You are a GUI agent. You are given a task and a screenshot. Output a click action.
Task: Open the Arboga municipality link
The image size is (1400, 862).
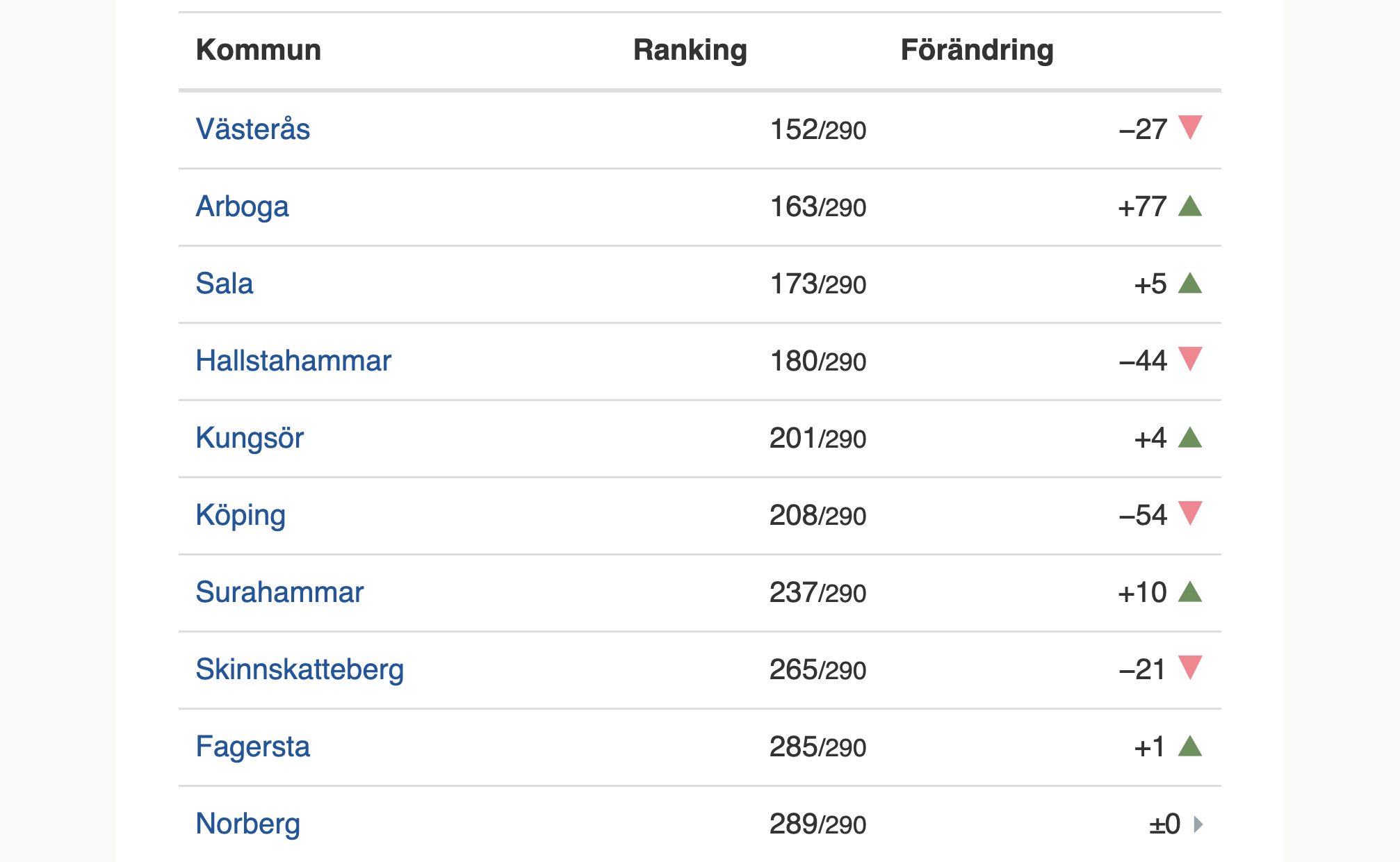pyautogui.click(x=242, y=206)
